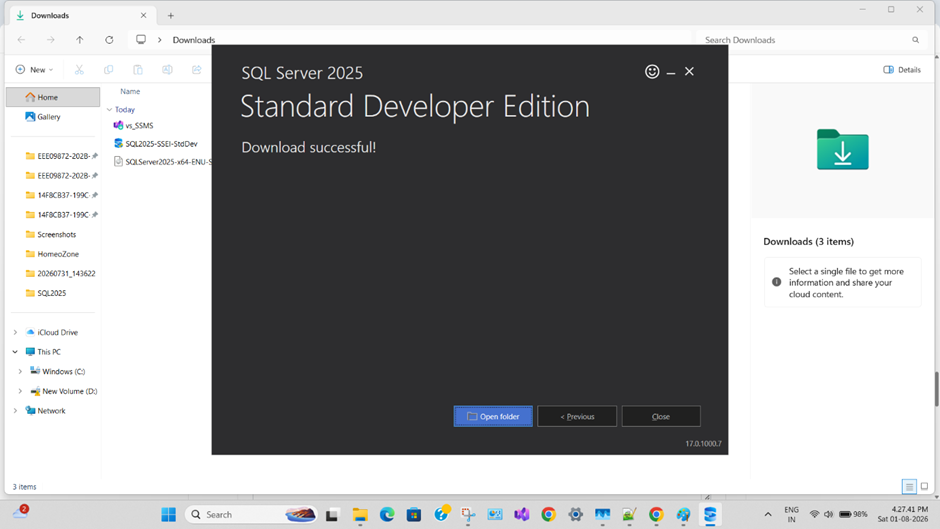This screenshot has width=940, height=529.
Task: Expand Windows (C:) drive in sidebar
Action: (20, 372)
